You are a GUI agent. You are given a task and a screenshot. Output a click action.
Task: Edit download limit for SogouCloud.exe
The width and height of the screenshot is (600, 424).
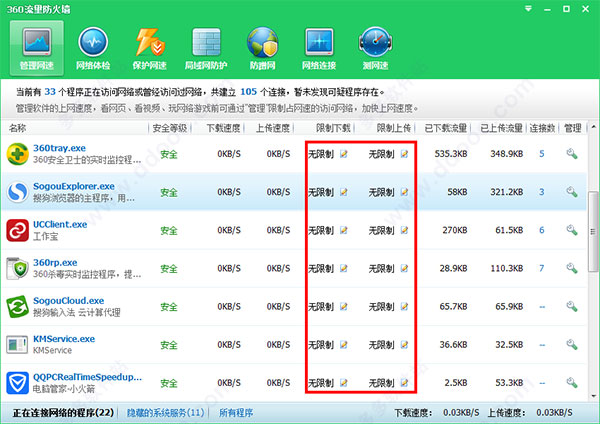pos(344,307)
